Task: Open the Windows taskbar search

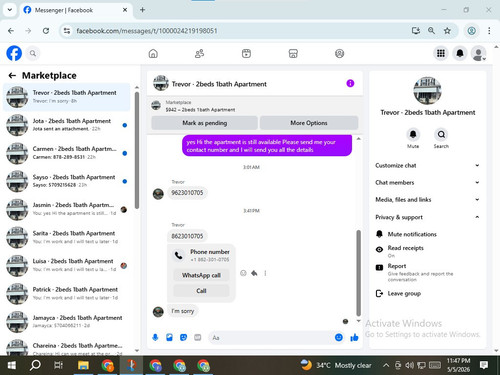Action: tap(35, 365)
